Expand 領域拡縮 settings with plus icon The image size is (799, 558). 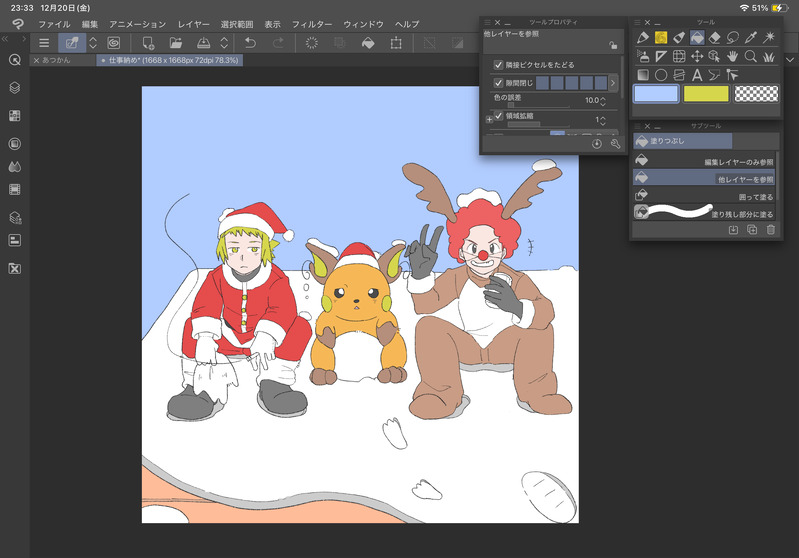pos(489,120)
